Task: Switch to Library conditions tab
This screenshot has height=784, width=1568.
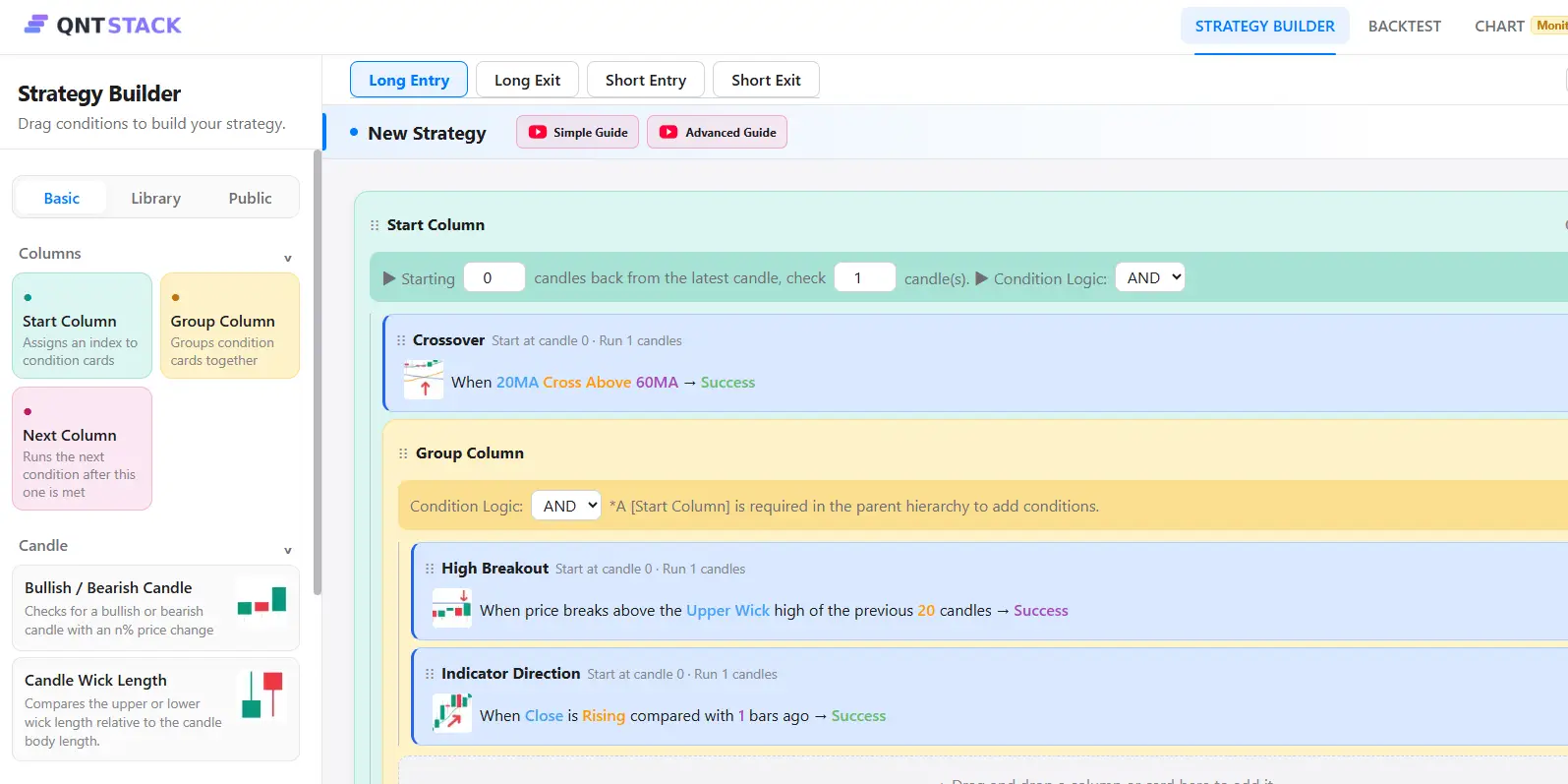Action: point(156,198)
